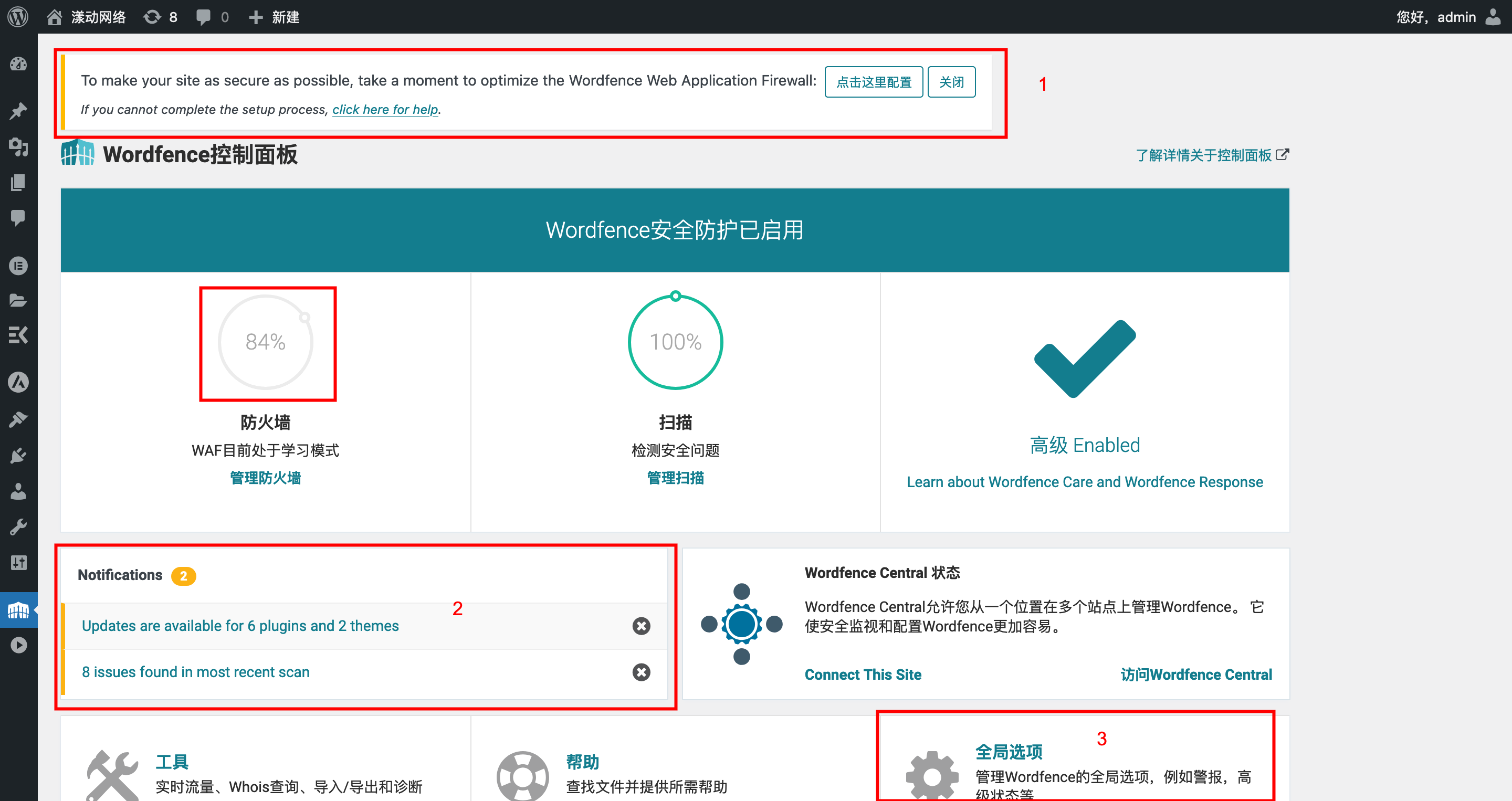Open 访问Wordfence Central link
The width and height of the screenshot is (1512, 801).
point(1195,674)
